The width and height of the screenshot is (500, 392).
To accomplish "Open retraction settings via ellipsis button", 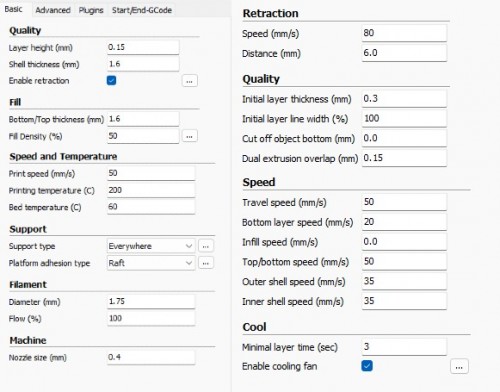I will pyautogui.click(x=190, y=81).
